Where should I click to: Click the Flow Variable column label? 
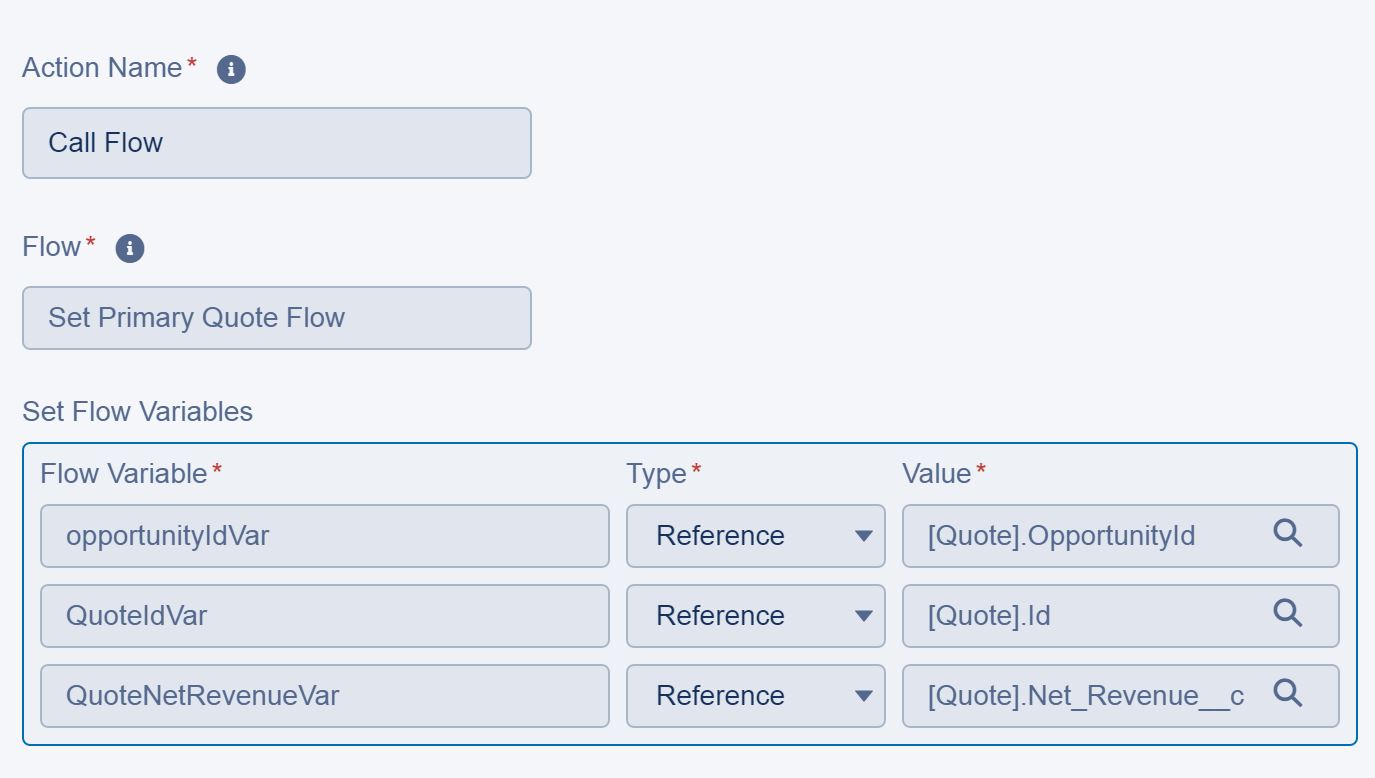(123, 474)
